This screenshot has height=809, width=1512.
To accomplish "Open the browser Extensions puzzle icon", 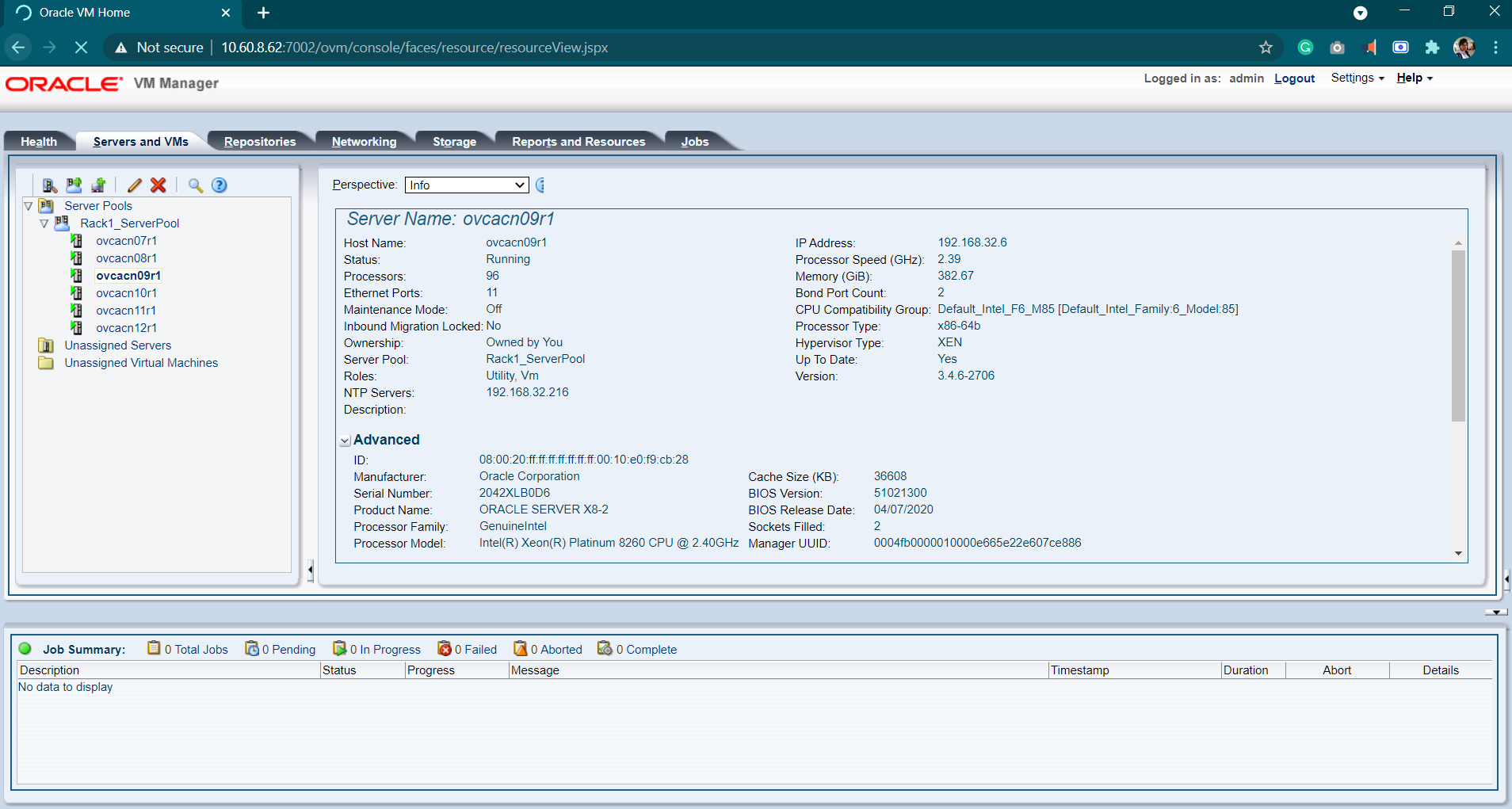I will pyautogui.click(x=1432, y=48).
